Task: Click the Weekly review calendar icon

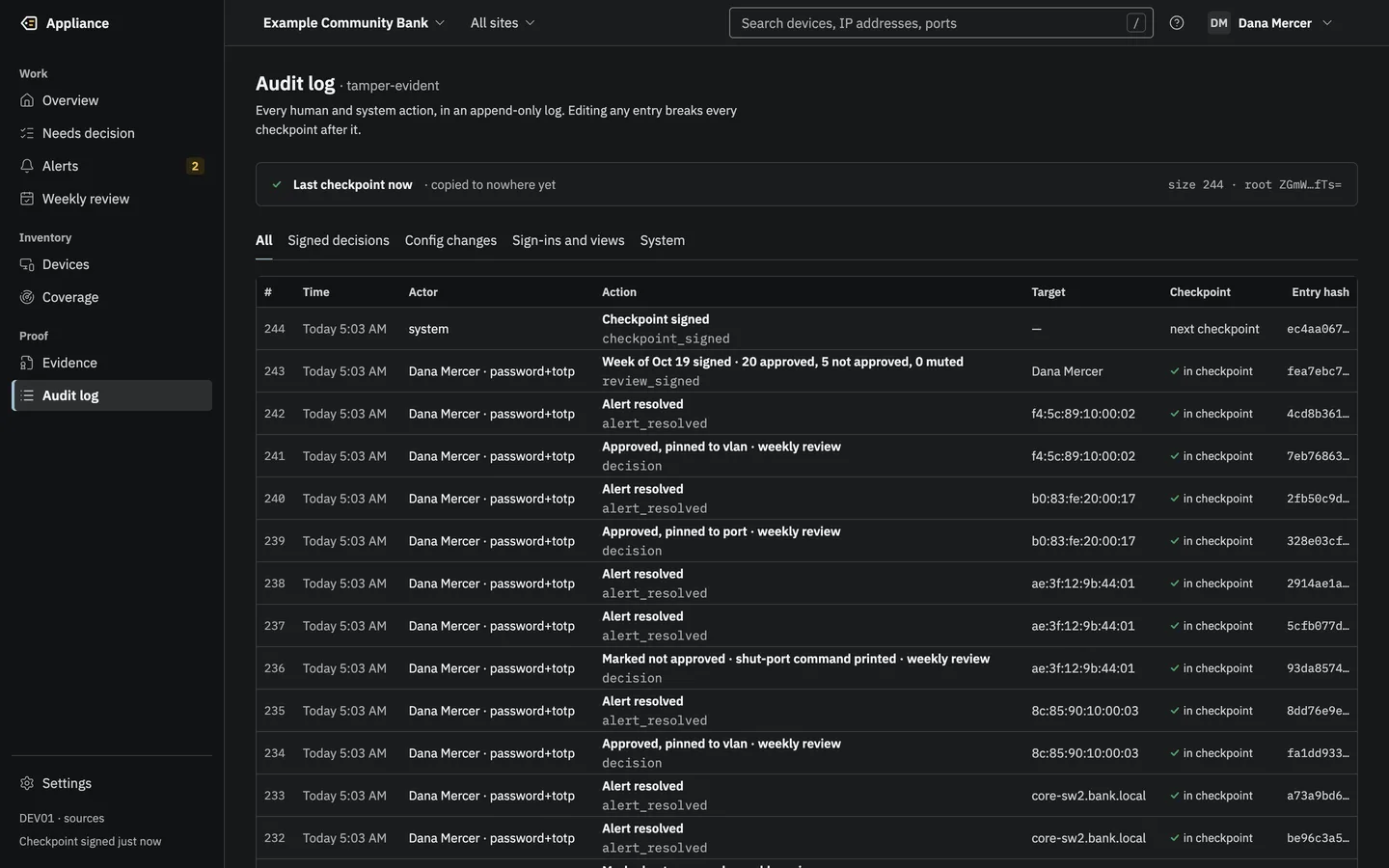Action: click(27, 199)
